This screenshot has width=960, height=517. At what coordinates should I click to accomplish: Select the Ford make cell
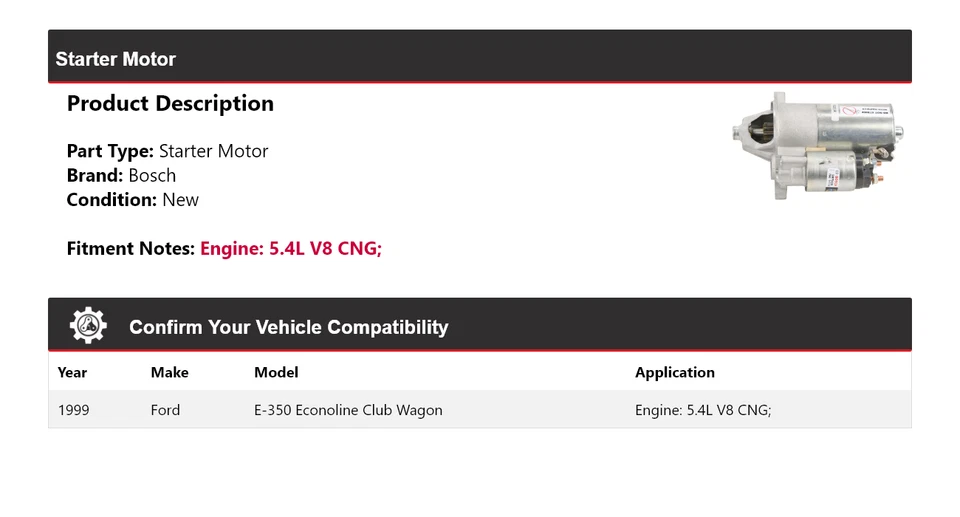tap(165, 410)
